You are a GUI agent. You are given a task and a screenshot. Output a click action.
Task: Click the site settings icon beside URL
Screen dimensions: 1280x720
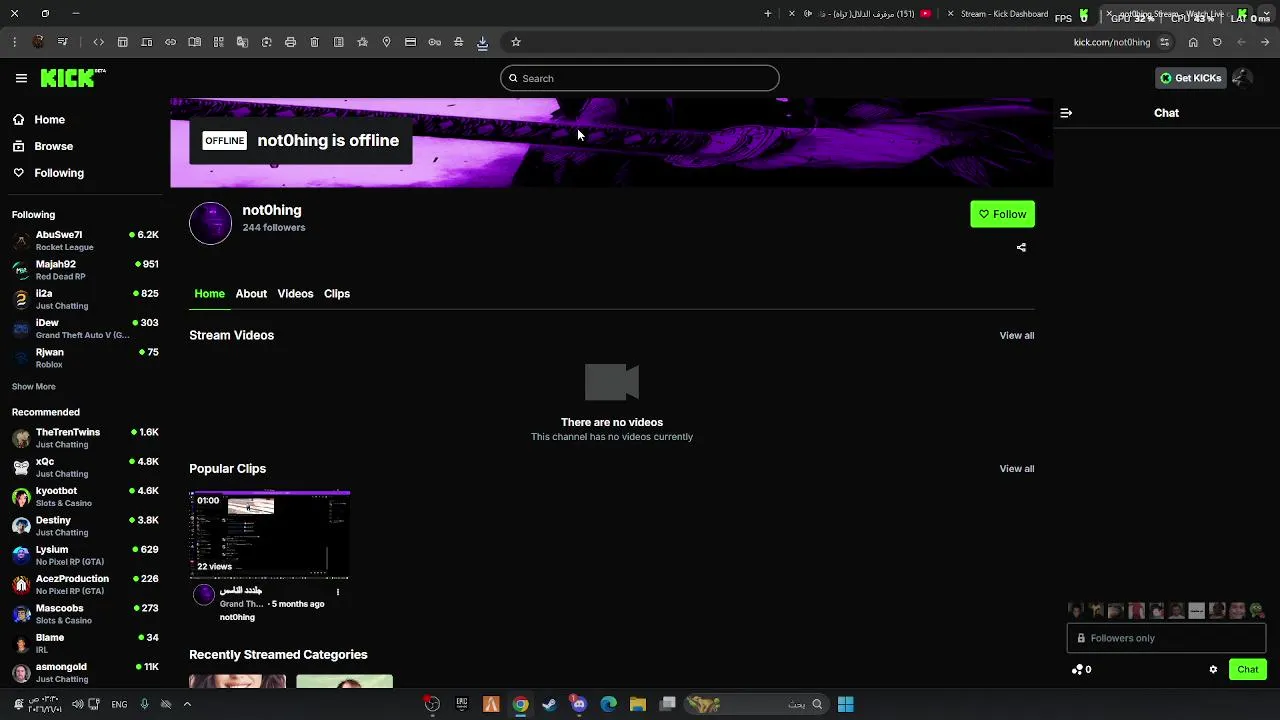click(1164, 42)
